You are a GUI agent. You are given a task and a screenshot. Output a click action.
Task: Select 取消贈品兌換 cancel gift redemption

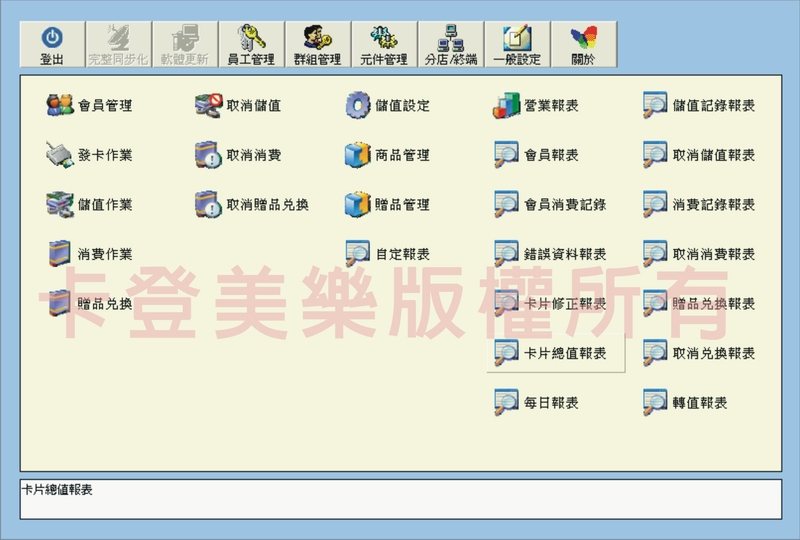click(x=252, y=205)
